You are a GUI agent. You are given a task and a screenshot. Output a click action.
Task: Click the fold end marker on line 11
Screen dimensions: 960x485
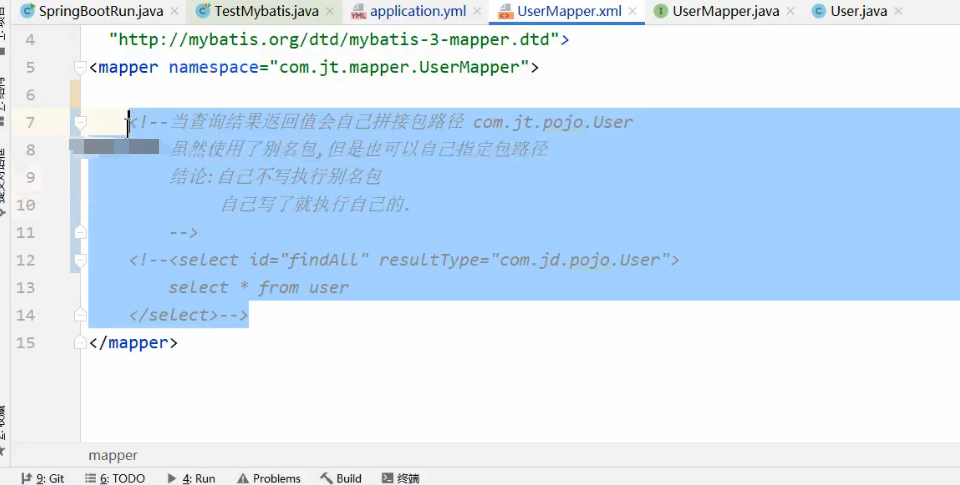point(80,232)
